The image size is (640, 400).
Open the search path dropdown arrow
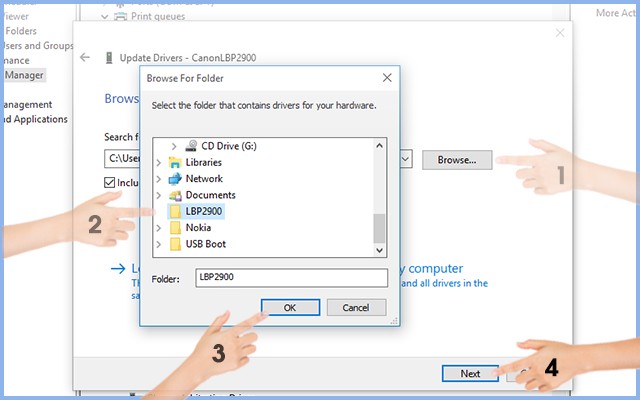pos(405,159)
